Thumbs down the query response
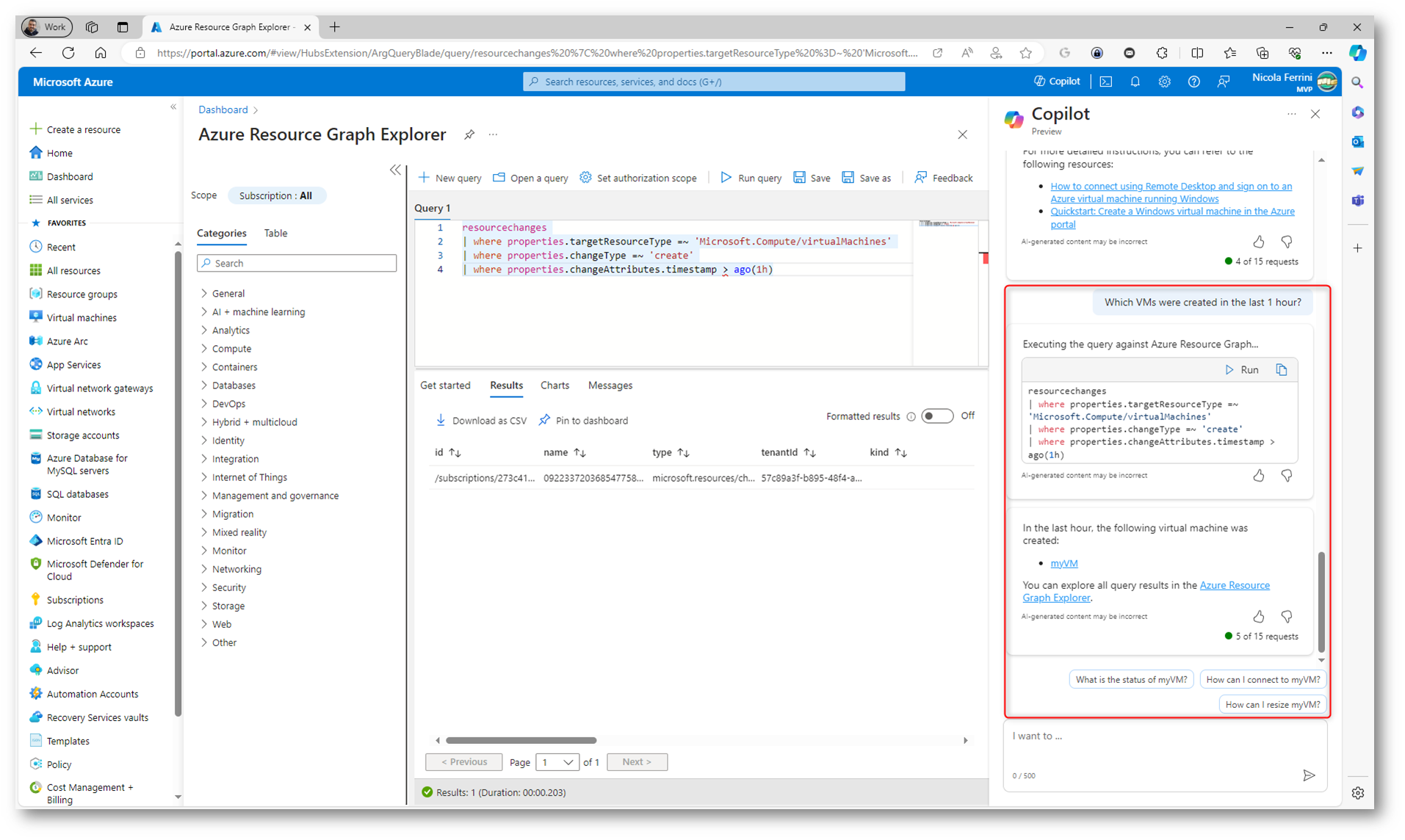This screenshot has height=840, width=1405. [1287, 476]
